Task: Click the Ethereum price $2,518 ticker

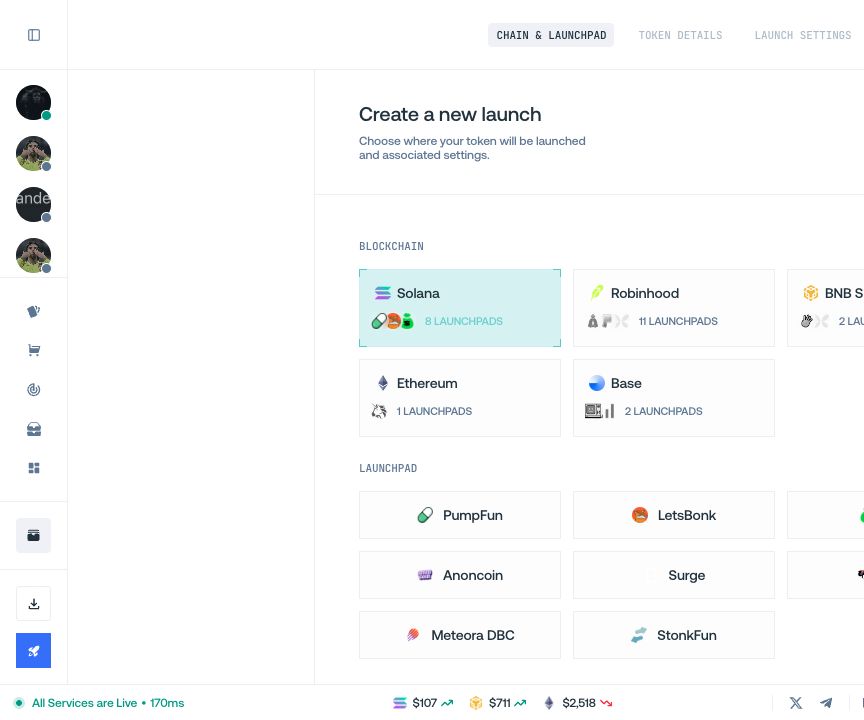Action: pyautogui.click(x=578, y=703)
